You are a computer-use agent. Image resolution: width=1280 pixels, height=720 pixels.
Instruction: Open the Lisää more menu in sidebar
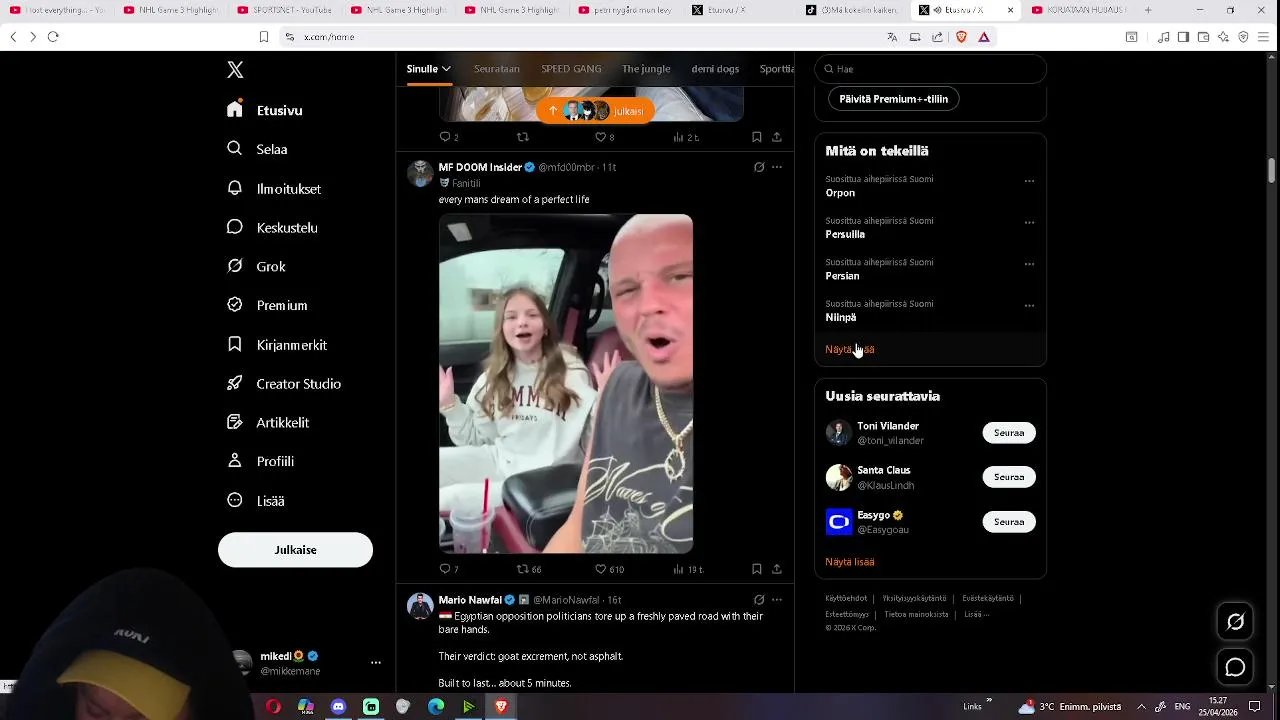[x=257, y=501]
